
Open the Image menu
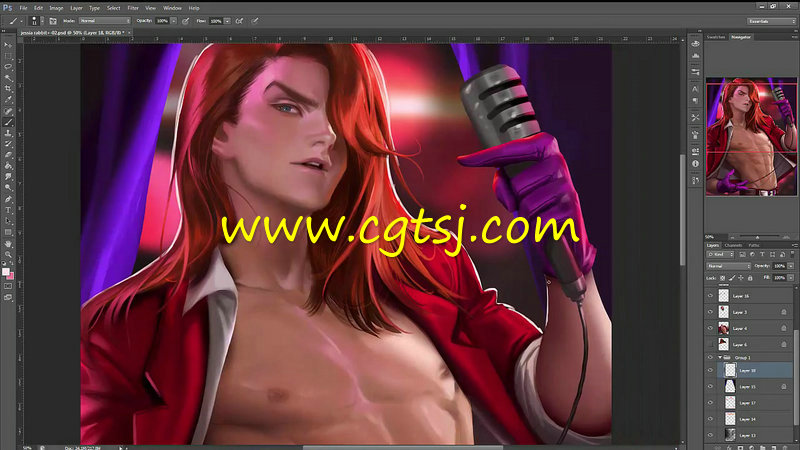click(56, 8)
